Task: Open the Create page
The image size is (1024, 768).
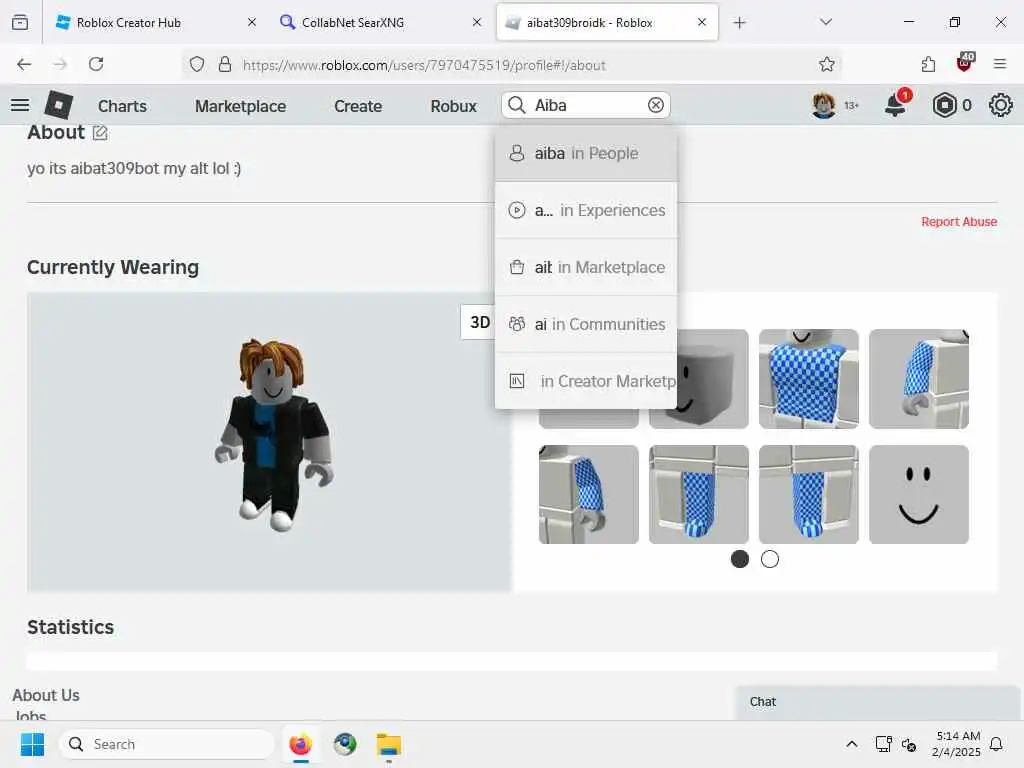Action: (358, 106)
